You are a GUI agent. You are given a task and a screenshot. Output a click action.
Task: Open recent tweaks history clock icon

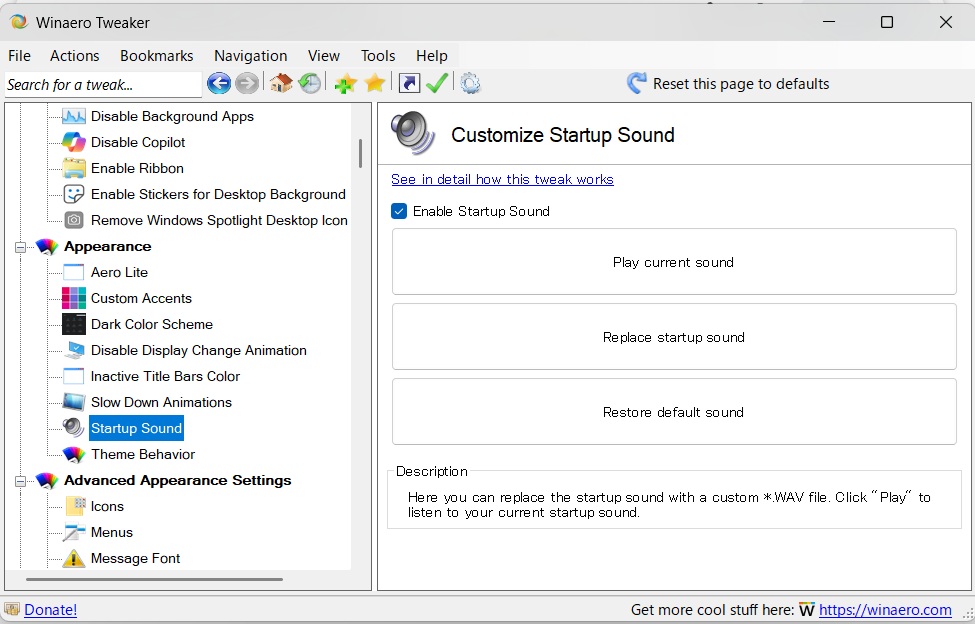[310, 84]
